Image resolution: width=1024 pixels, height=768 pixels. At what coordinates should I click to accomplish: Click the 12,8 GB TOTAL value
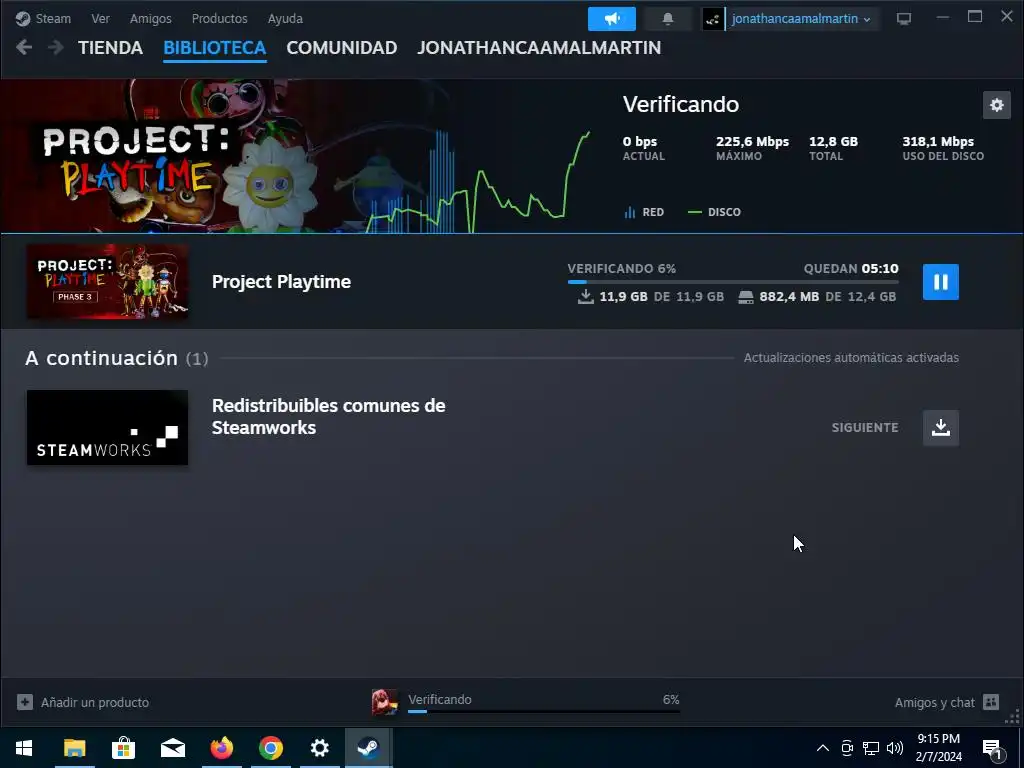pos(833,142)
